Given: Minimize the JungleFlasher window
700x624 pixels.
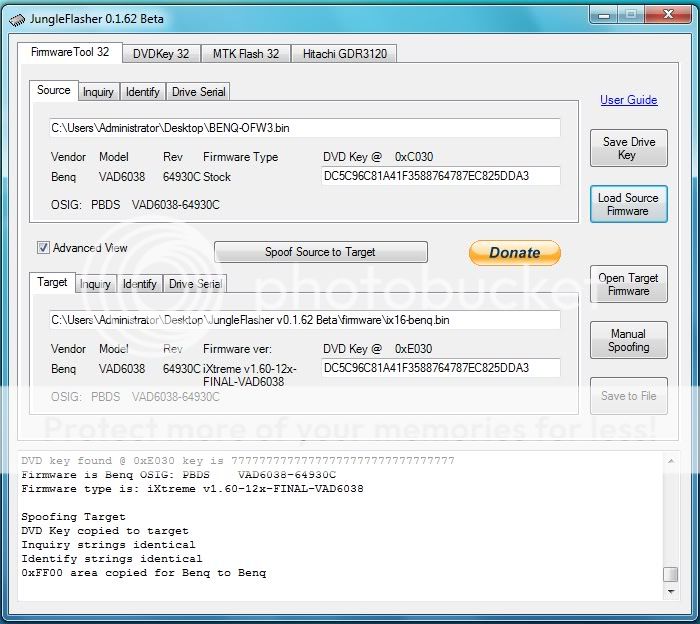Looking at the screenshot, I should pos(600,15).
